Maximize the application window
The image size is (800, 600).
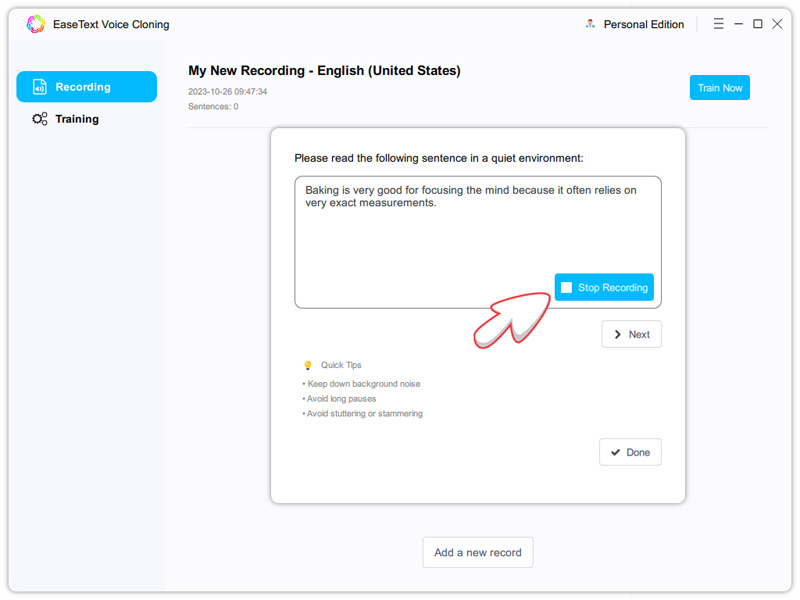[758, 24]
